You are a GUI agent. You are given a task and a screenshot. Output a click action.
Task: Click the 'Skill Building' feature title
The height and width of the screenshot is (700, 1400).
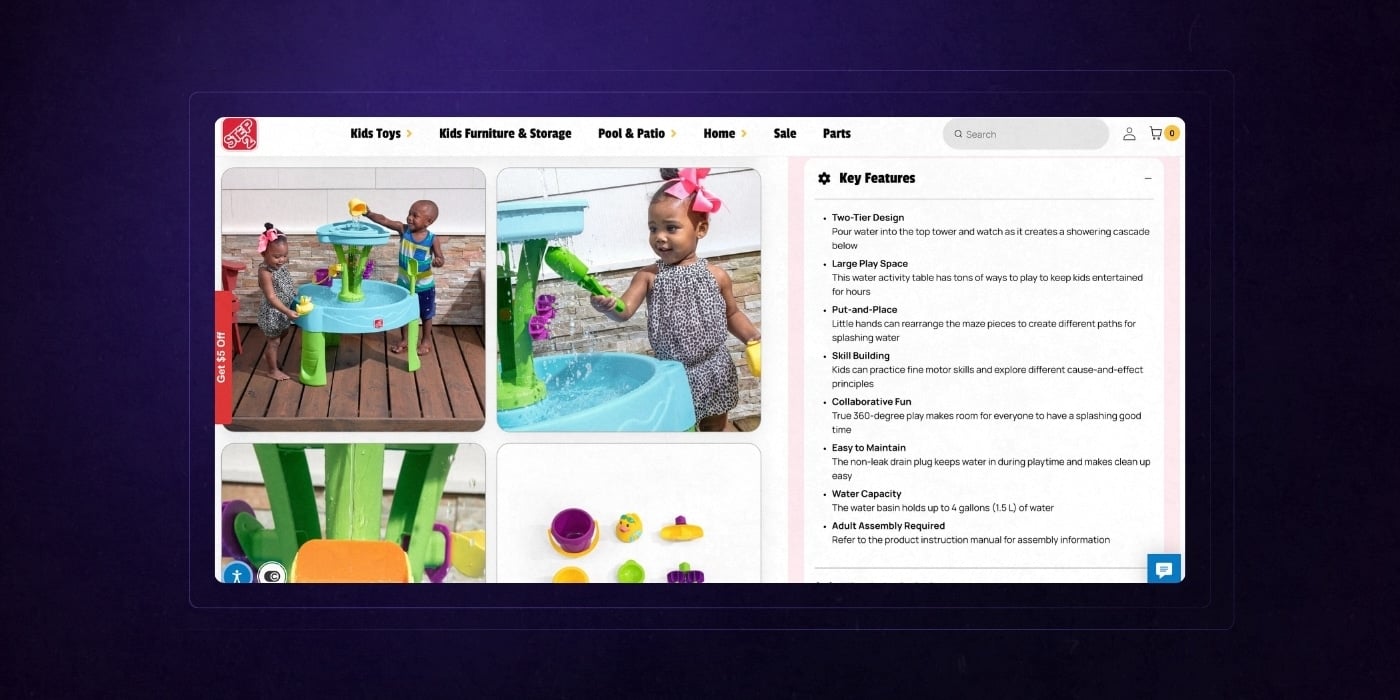[x=861, y=356]
